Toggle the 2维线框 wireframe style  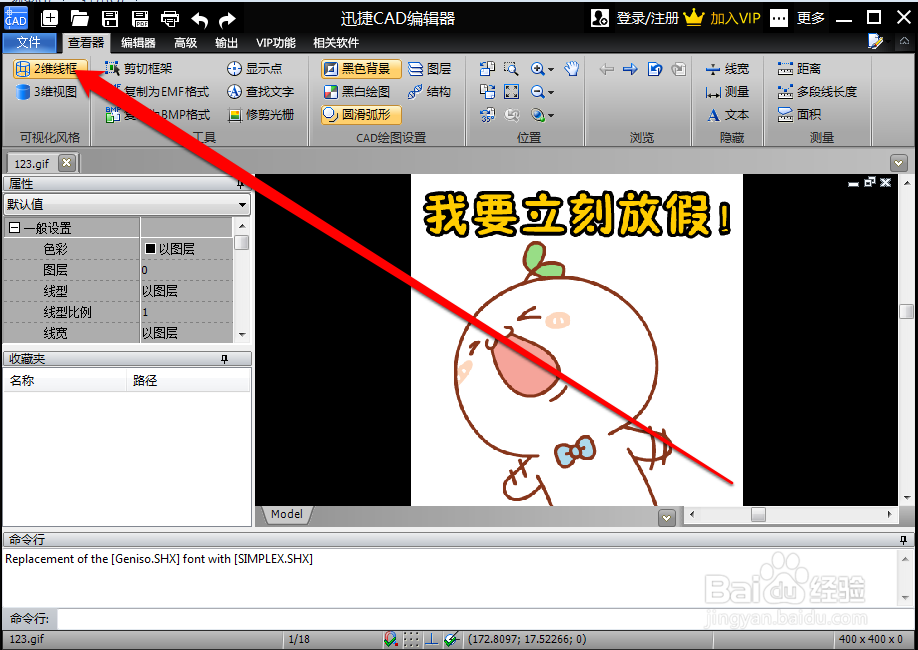coord(50,69)
